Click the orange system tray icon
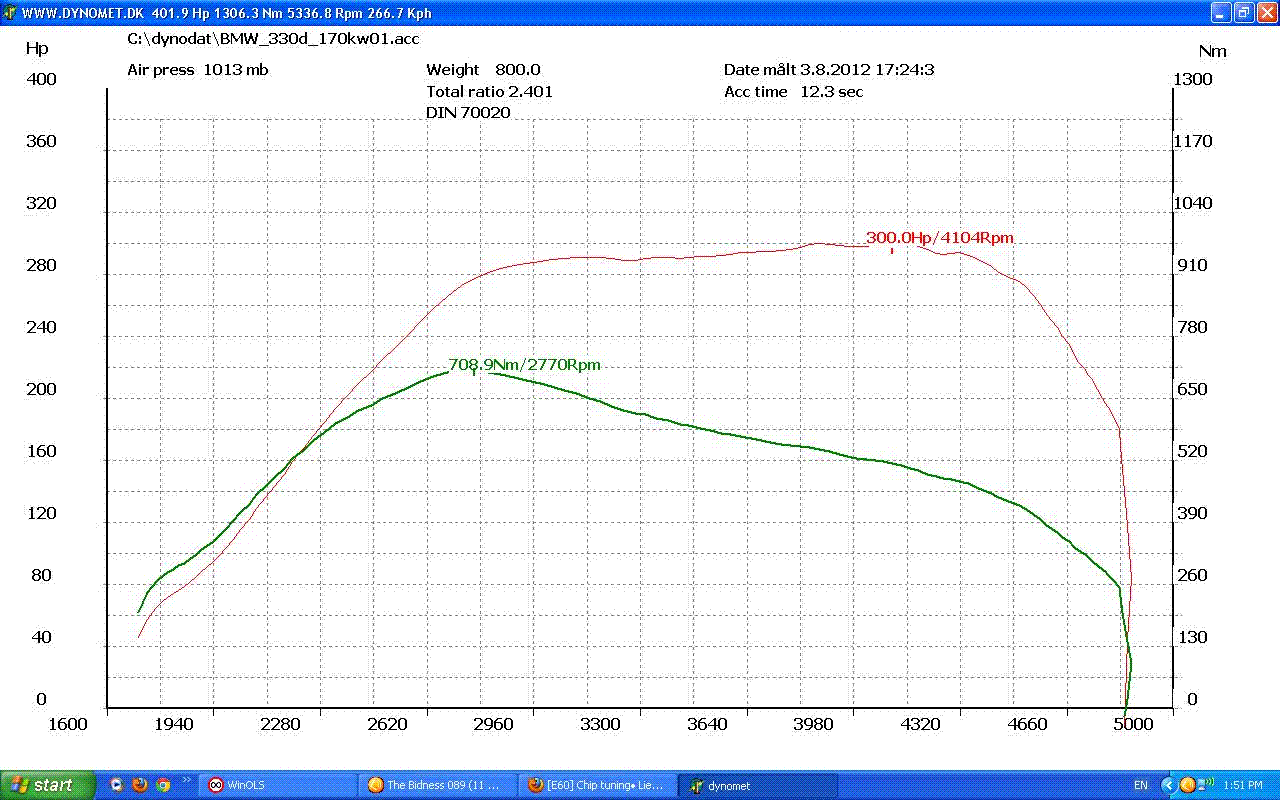 [1187, 785]
